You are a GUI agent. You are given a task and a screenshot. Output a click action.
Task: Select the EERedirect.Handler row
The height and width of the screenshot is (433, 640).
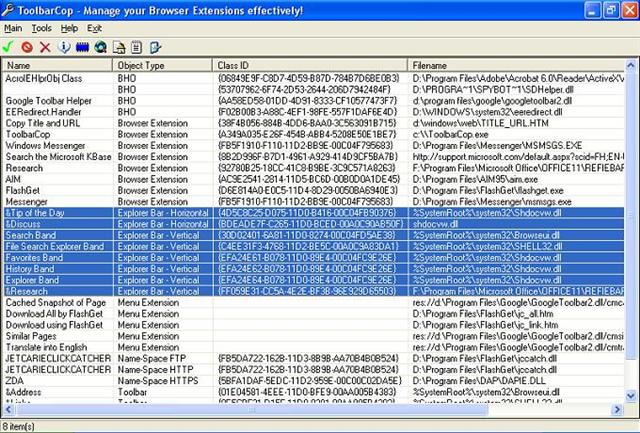point(313,112)
